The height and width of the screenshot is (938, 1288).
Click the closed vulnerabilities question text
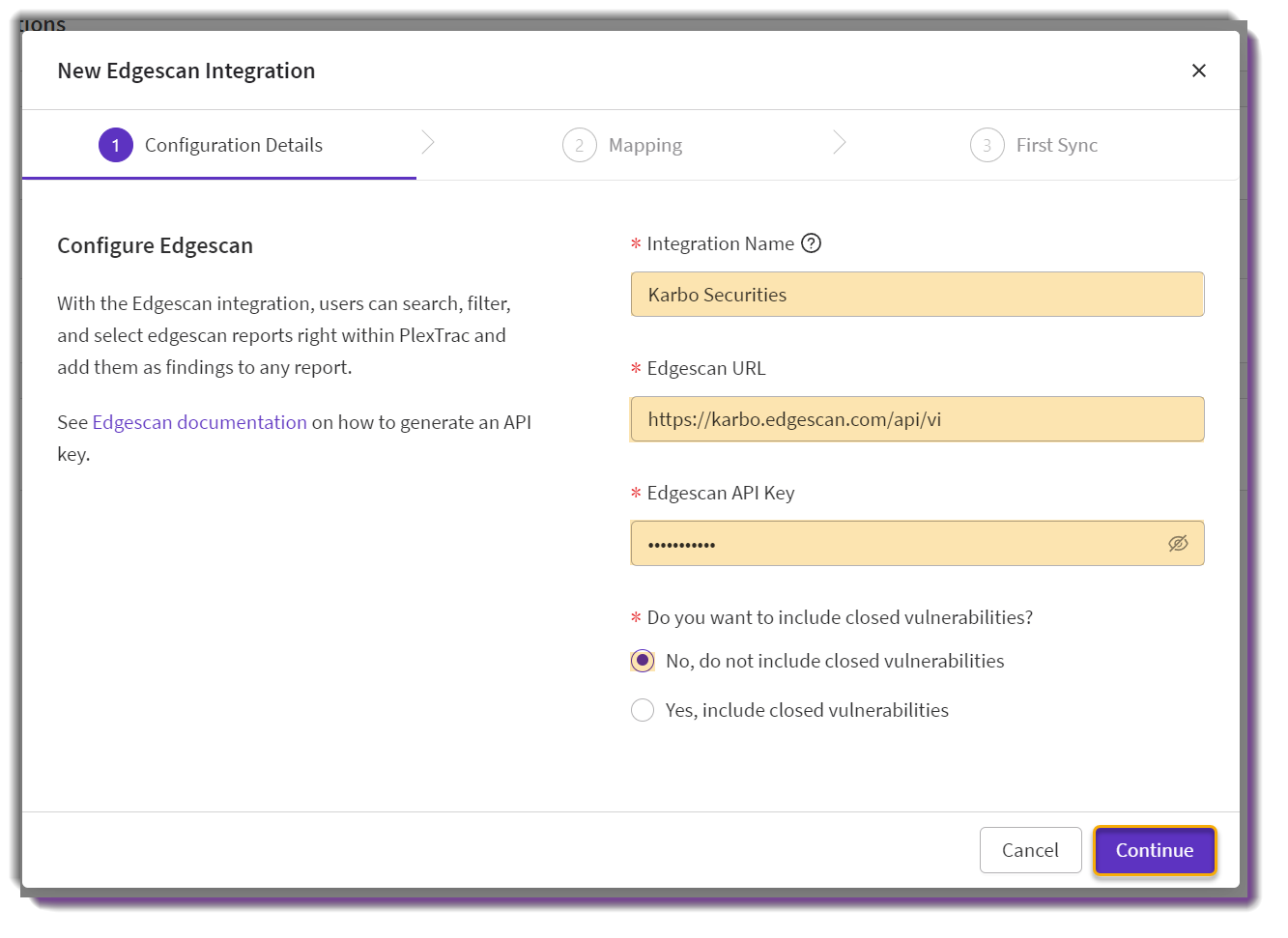point(840,617)
